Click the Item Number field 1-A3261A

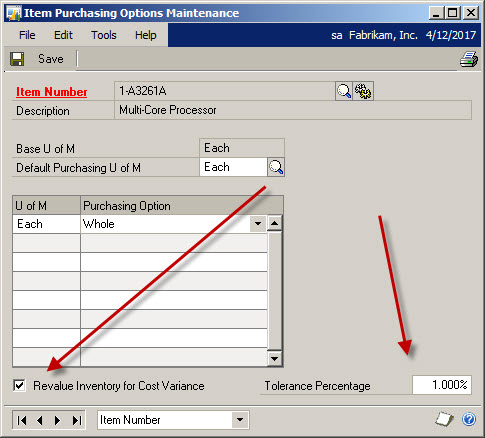click(225, 91)
